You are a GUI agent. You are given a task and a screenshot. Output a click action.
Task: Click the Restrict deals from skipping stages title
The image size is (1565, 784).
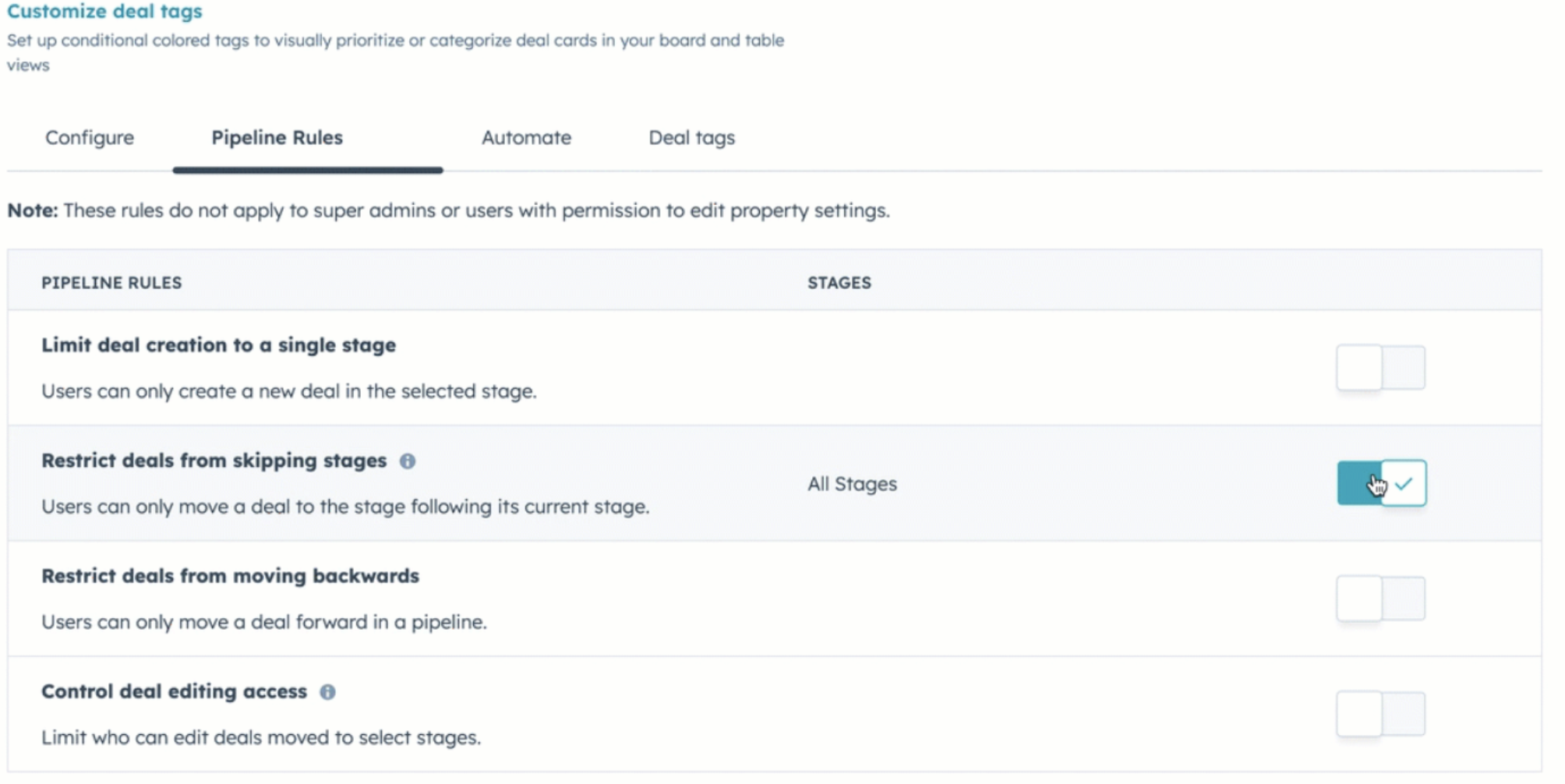pos(214,461)
